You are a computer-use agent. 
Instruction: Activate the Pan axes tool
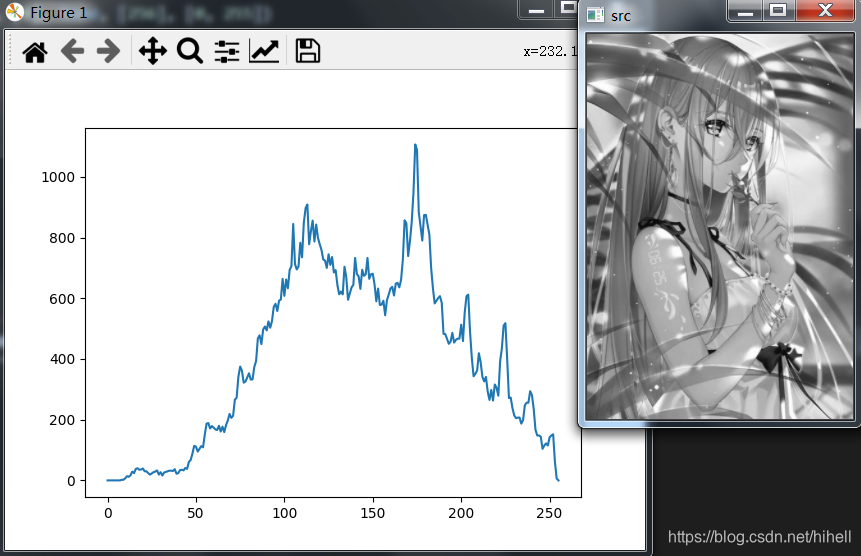[x=153, y=52]
